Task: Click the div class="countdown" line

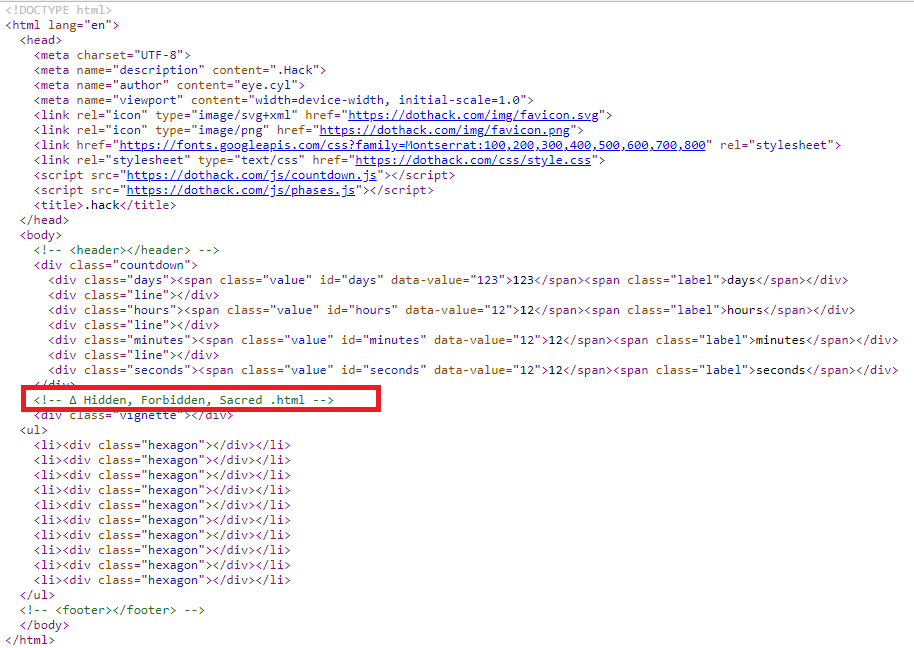Action: 115,265
